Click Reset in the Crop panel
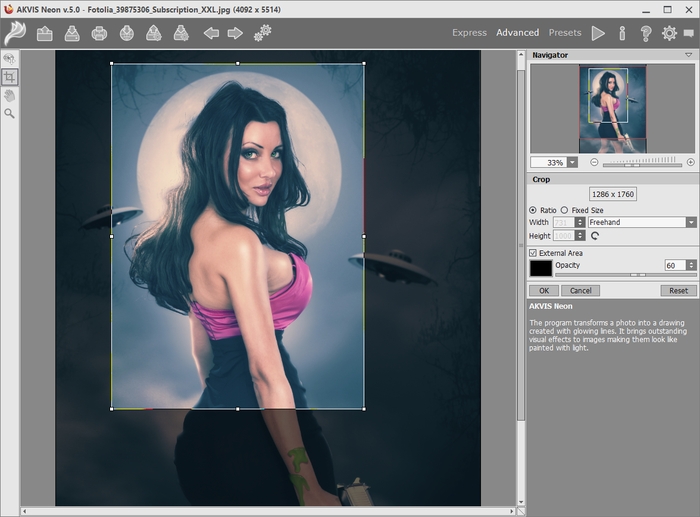 (x=678, y=291)
